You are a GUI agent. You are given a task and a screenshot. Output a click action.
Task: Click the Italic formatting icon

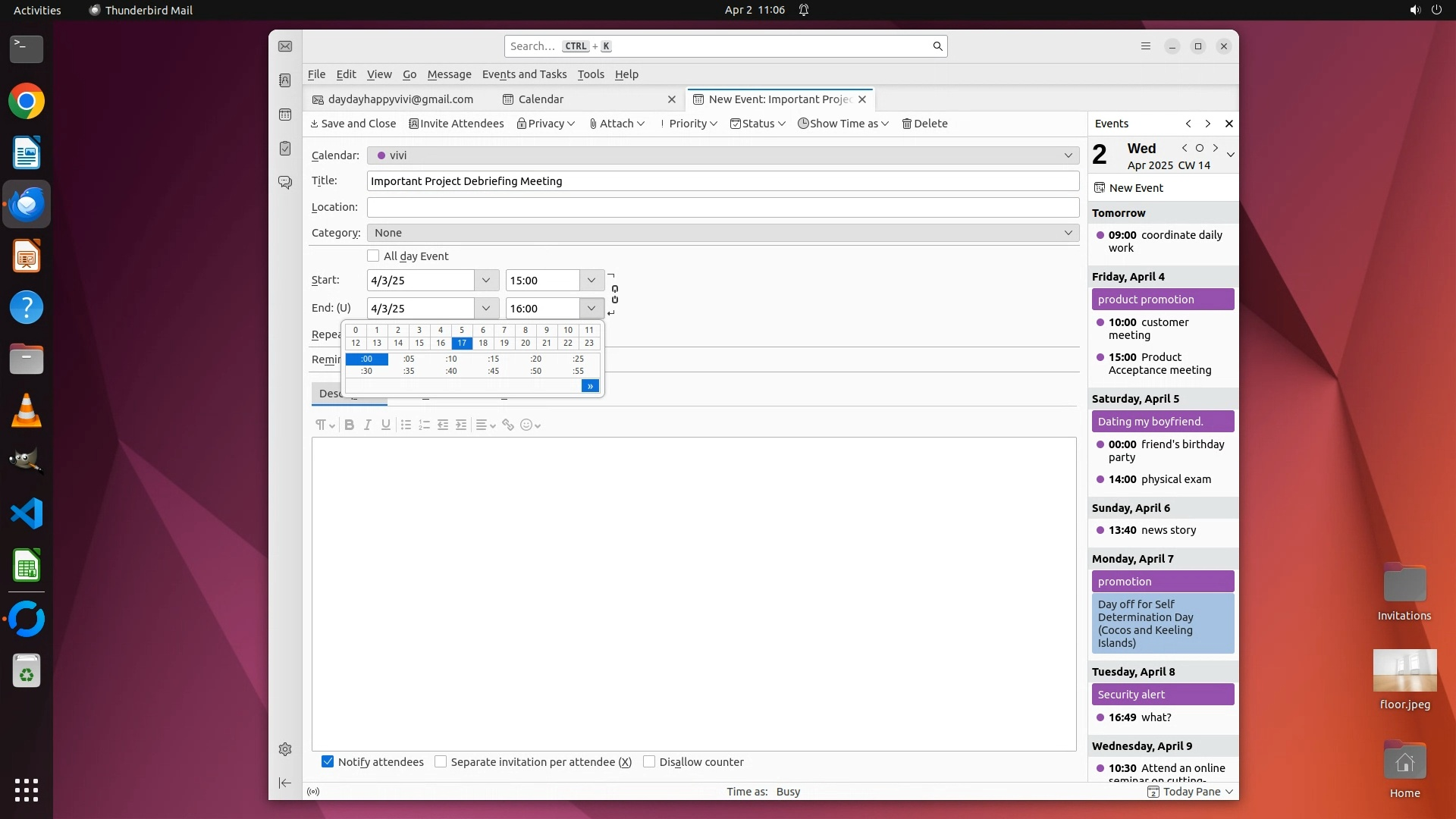(367, 425)
